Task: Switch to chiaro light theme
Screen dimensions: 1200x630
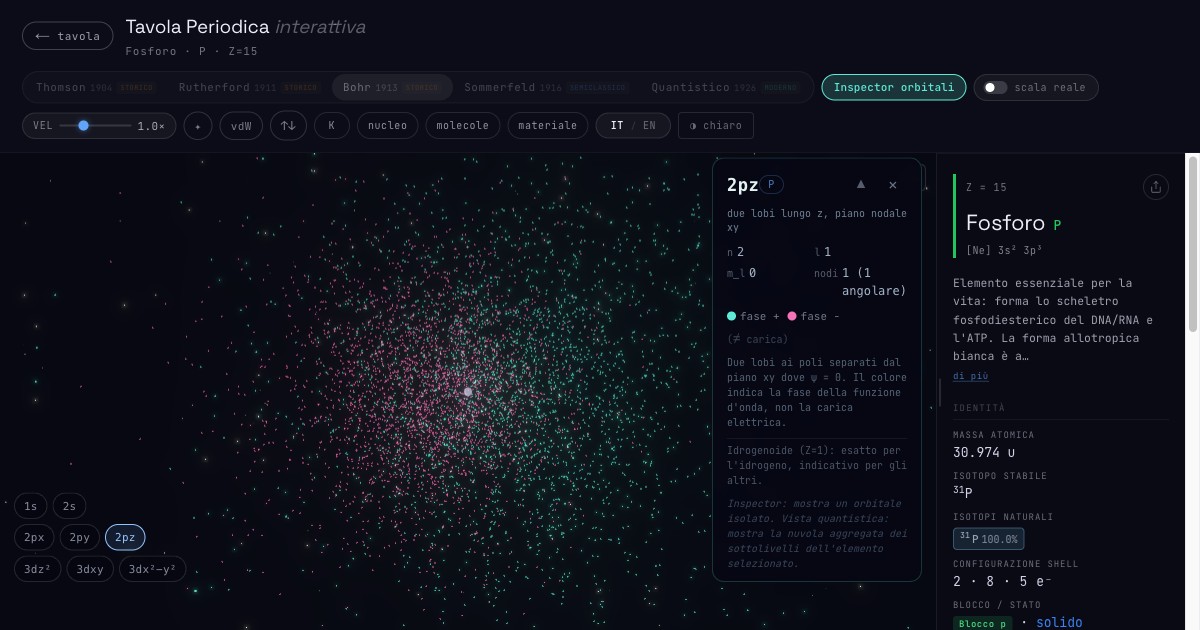Action: pyautogui.click(x=715, y=126)
